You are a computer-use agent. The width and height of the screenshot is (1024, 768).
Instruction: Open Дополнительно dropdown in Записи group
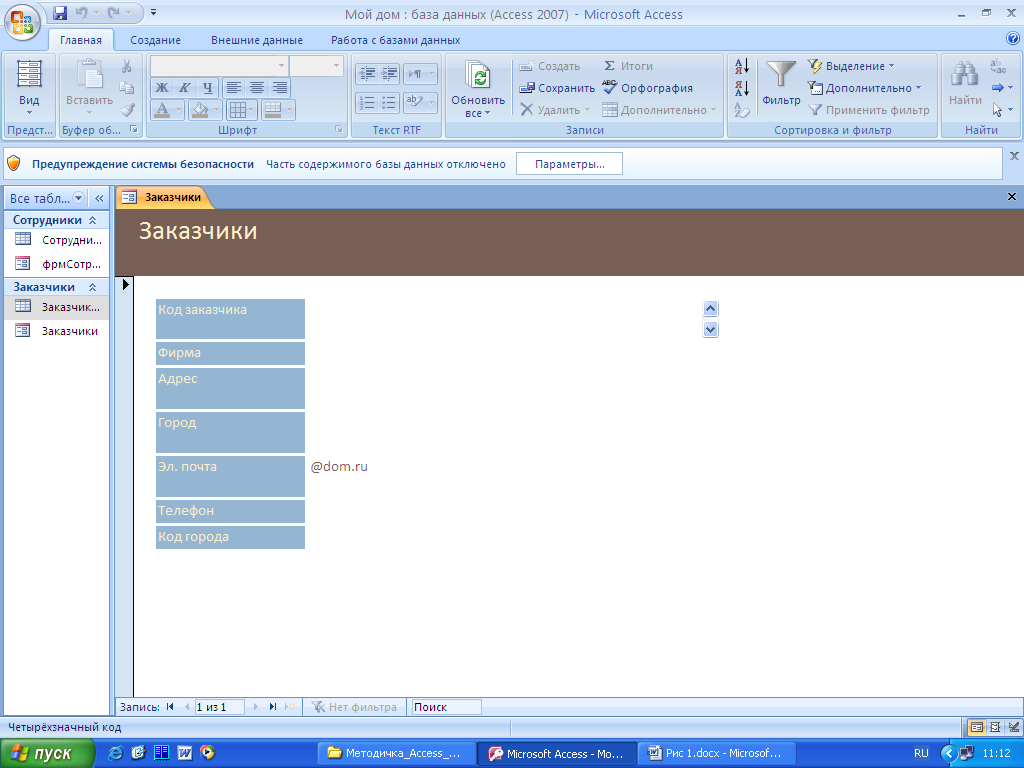[x=659, y=110]
